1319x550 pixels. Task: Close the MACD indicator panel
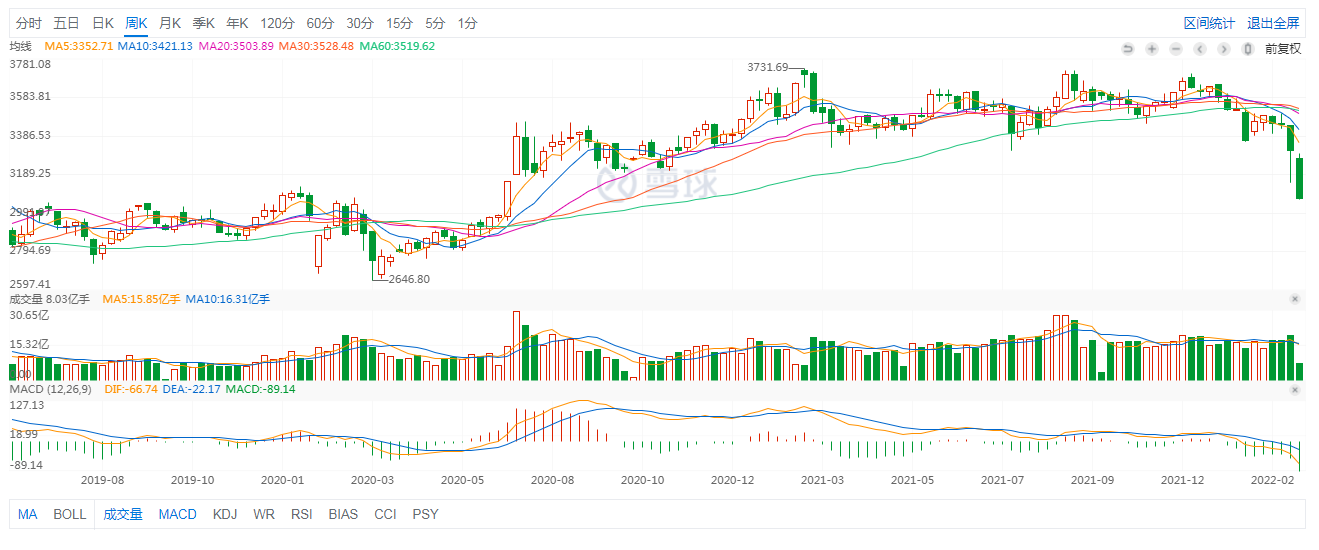[1295, 388]
